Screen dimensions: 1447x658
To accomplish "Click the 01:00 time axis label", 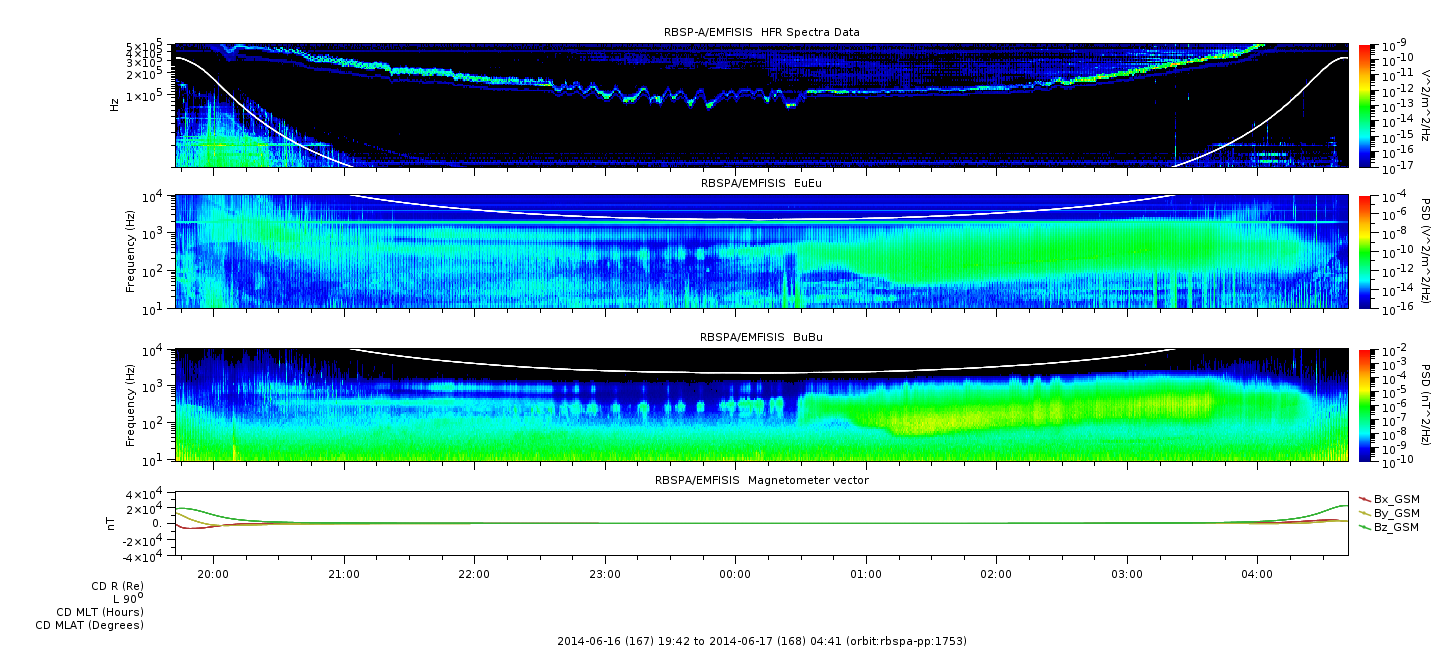I will [x=866, y=574].
